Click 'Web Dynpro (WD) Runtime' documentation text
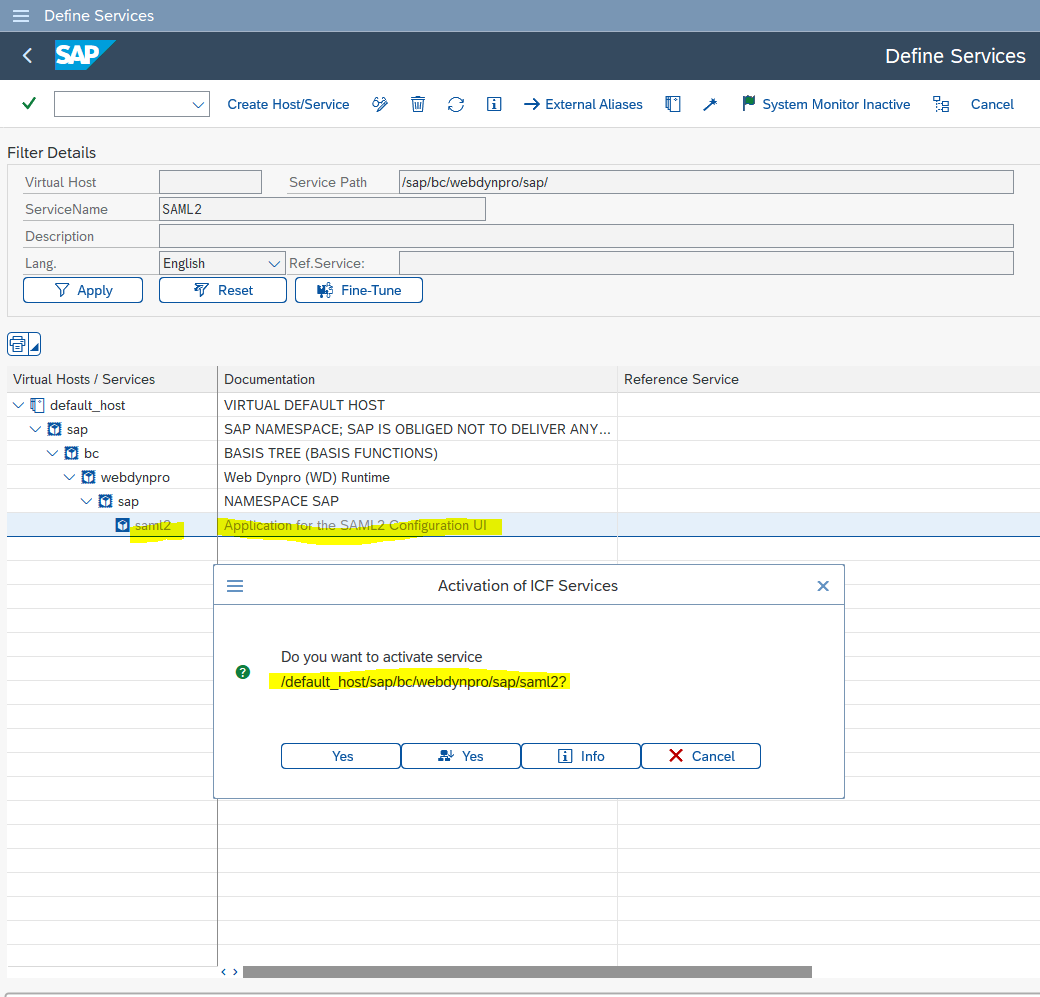This screenshot has width=1040, height=997. point(306,478)
